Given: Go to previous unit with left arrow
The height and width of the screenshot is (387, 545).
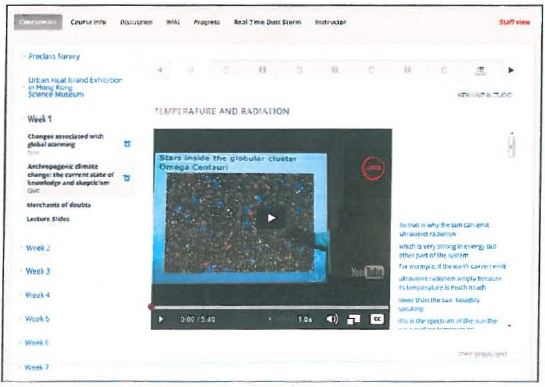Looking at the screenshot, I should tap(160, 70).
